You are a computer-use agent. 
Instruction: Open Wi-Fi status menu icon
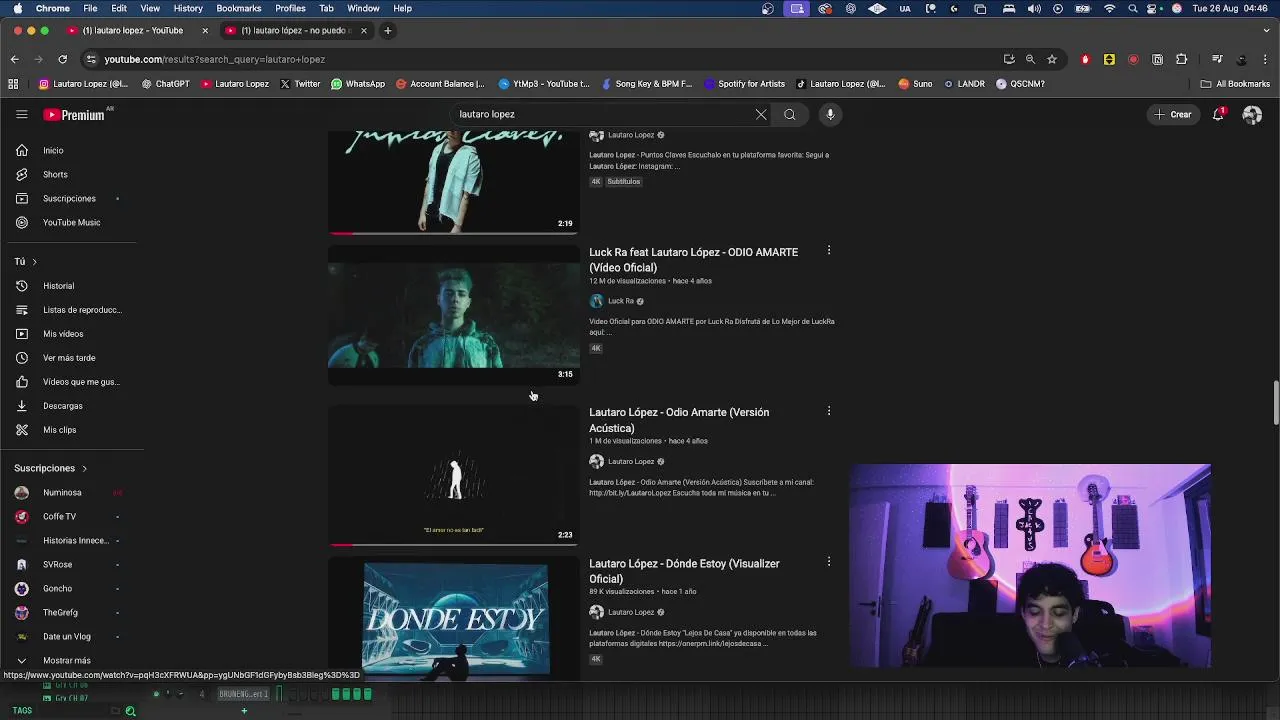point(1109,8)
